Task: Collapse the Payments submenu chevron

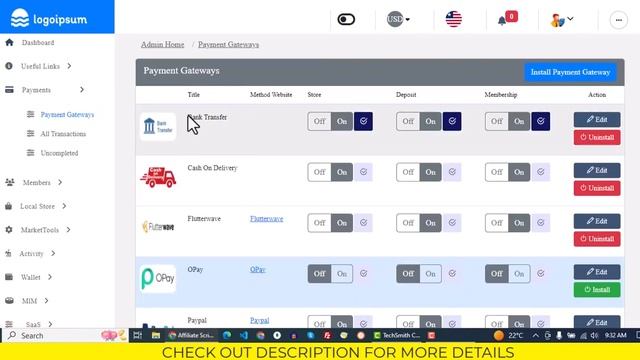Action: [82, 89]
